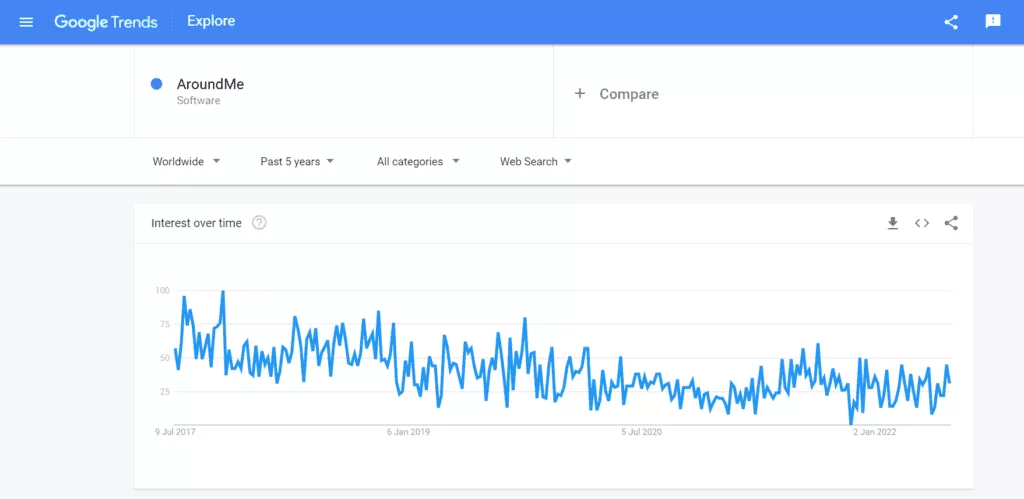Open the hamburger main menu
The image size is (1024, 499).
pyautogui.click(x=26, y=22)
